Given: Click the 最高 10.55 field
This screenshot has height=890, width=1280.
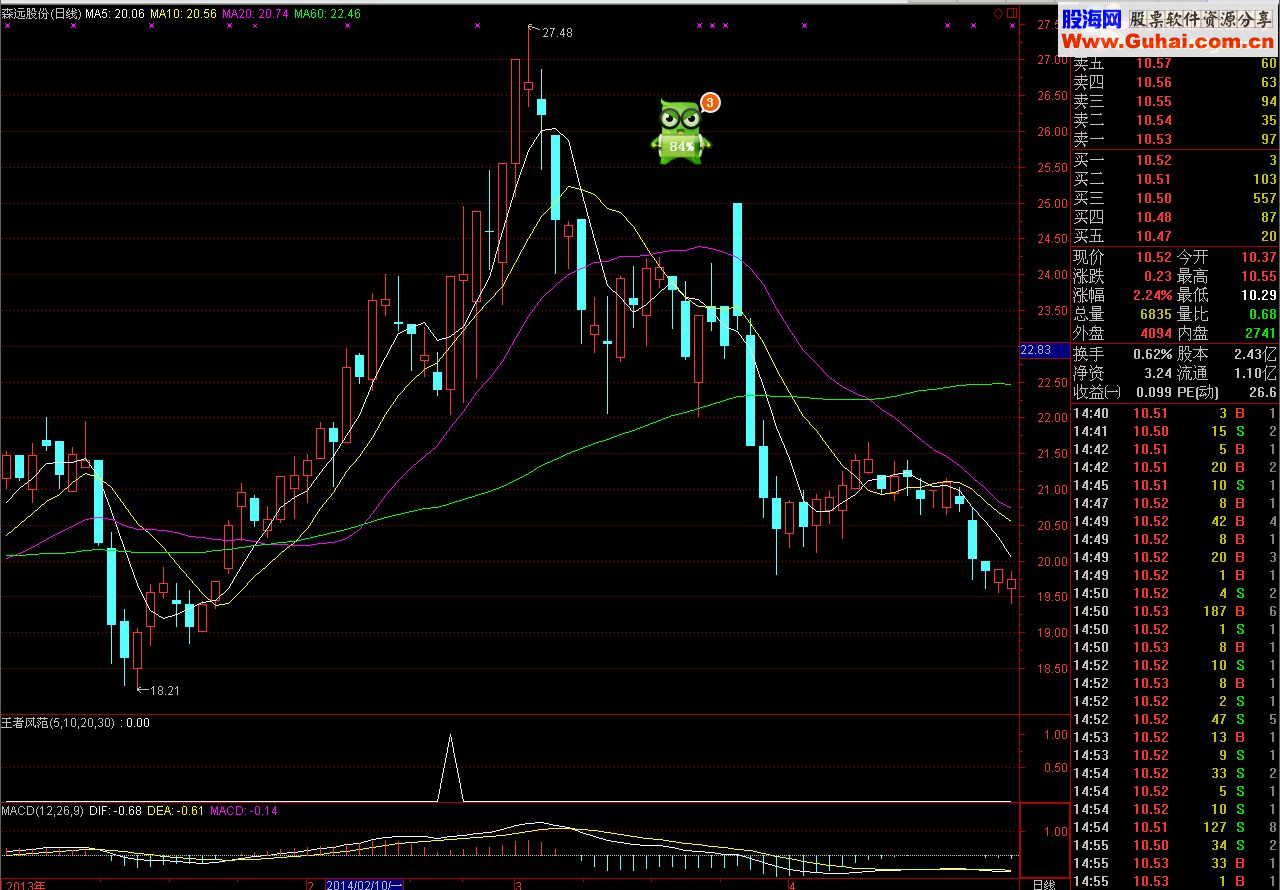Looking at the screenshot, I should (x=1227, y=277).
